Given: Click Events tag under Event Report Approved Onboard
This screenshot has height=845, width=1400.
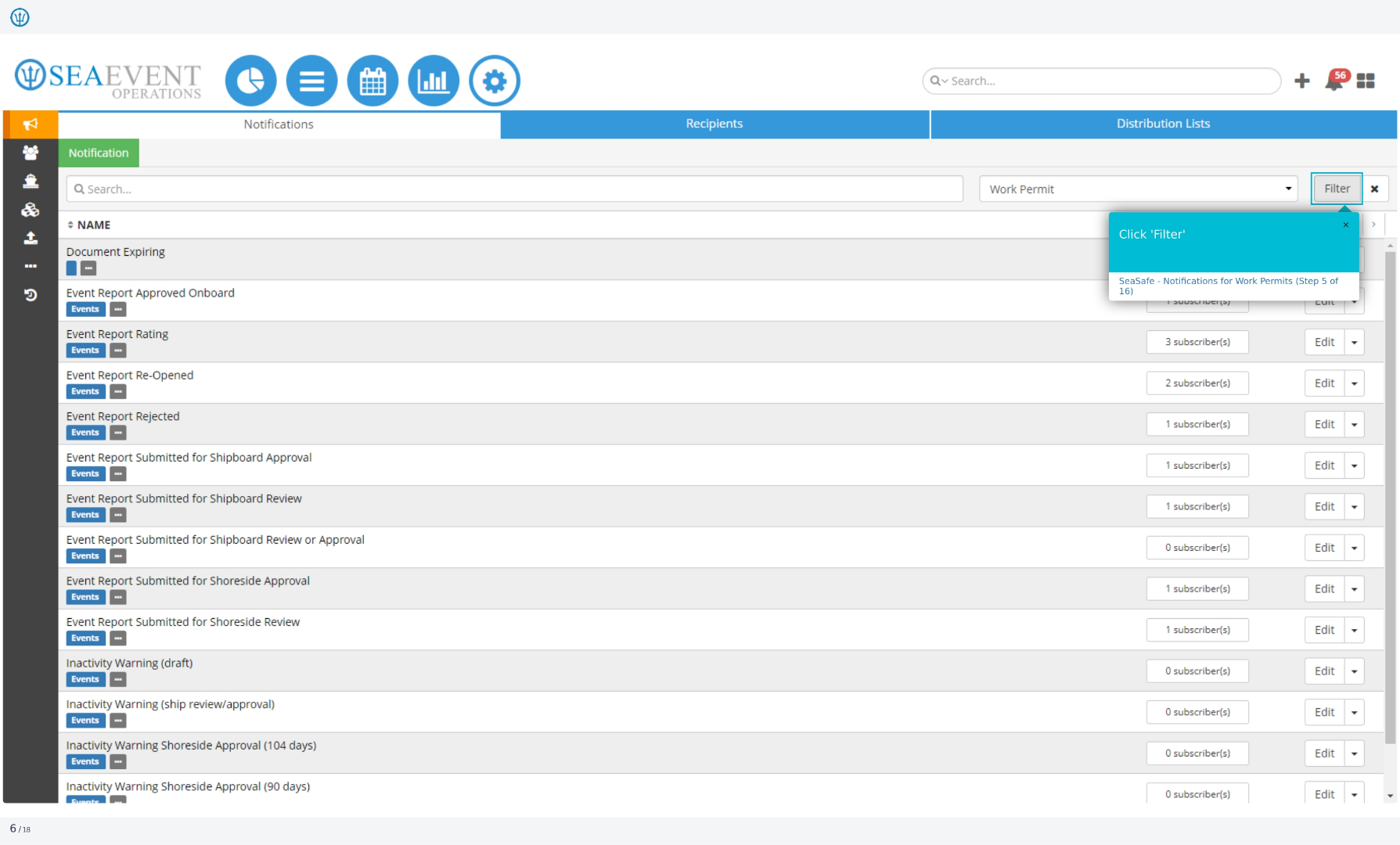Looking at the screenshot, I should (x=85, y=309).
